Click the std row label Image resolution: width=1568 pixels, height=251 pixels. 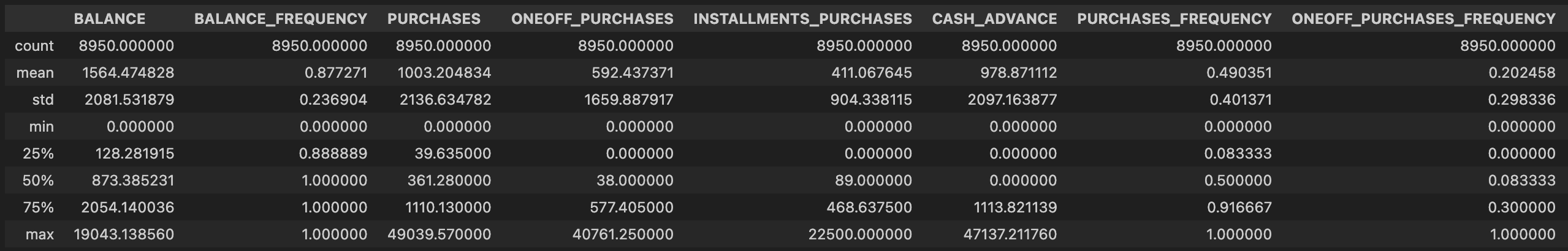click(x=43, y=100)
